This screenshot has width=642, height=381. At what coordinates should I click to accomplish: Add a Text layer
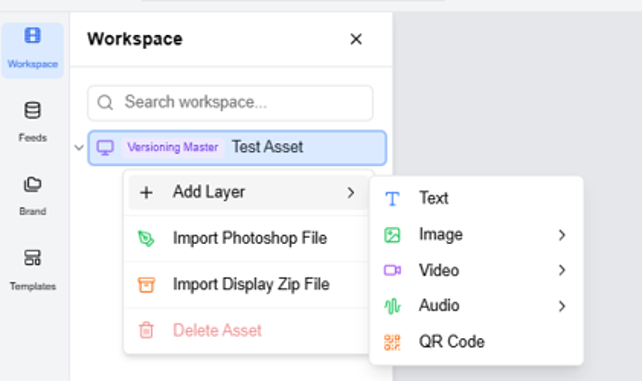pyautogui.click(x=476, y=198)
